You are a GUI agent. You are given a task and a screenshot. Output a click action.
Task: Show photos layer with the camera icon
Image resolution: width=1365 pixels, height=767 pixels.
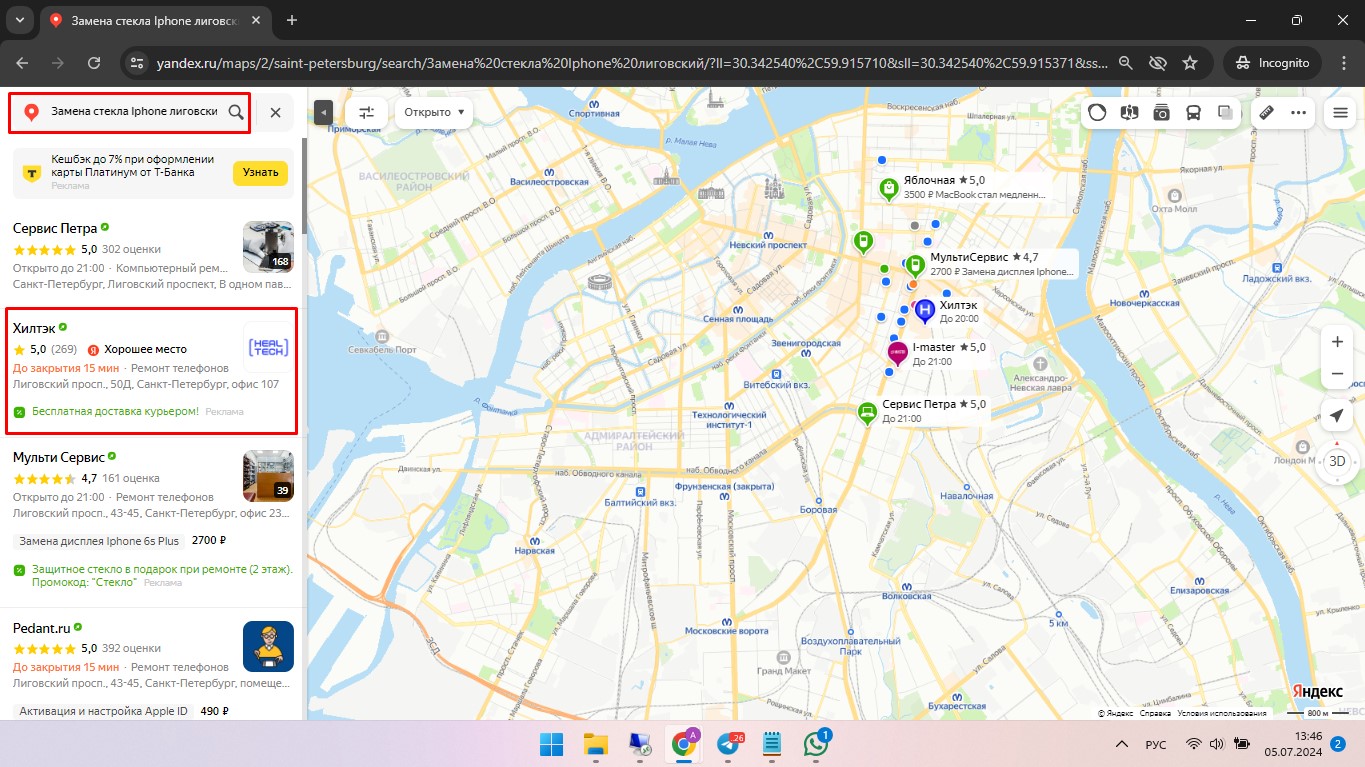(x=1162, y=112)
